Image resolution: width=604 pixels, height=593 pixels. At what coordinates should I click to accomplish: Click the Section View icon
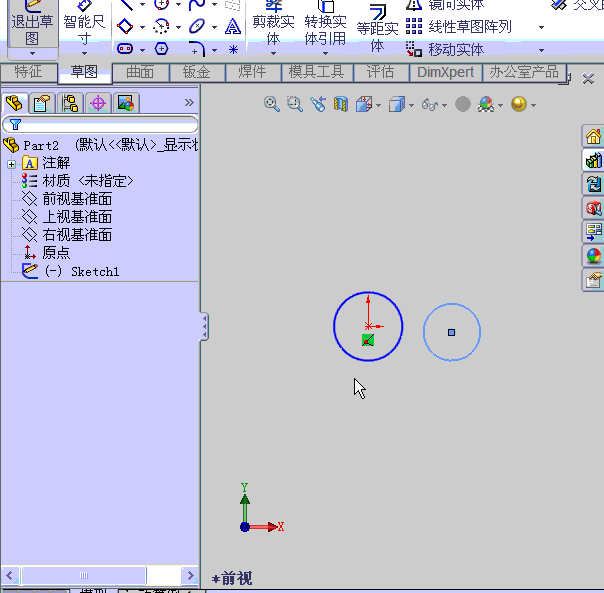point(341,104)
